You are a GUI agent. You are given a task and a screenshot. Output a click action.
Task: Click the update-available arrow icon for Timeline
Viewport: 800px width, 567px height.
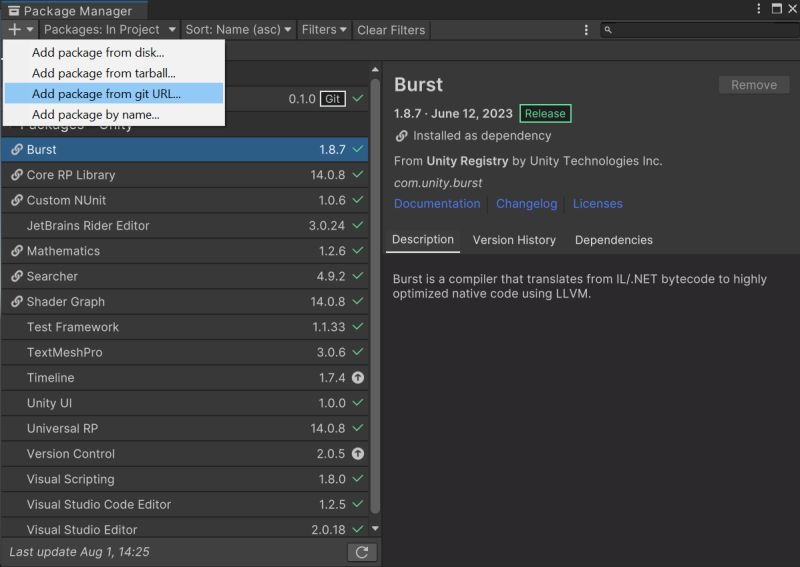point(358,378)
